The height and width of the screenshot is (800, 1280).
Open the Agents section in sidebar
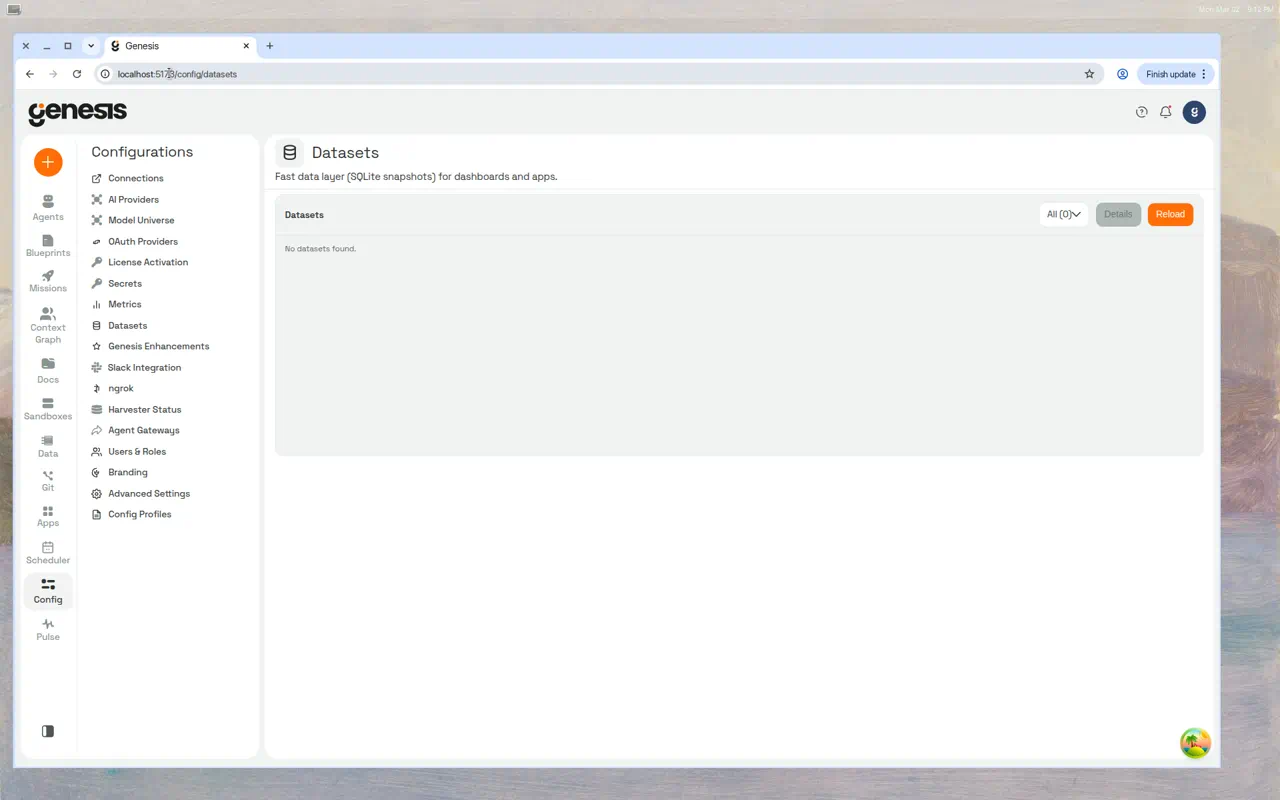coord(48,208)
